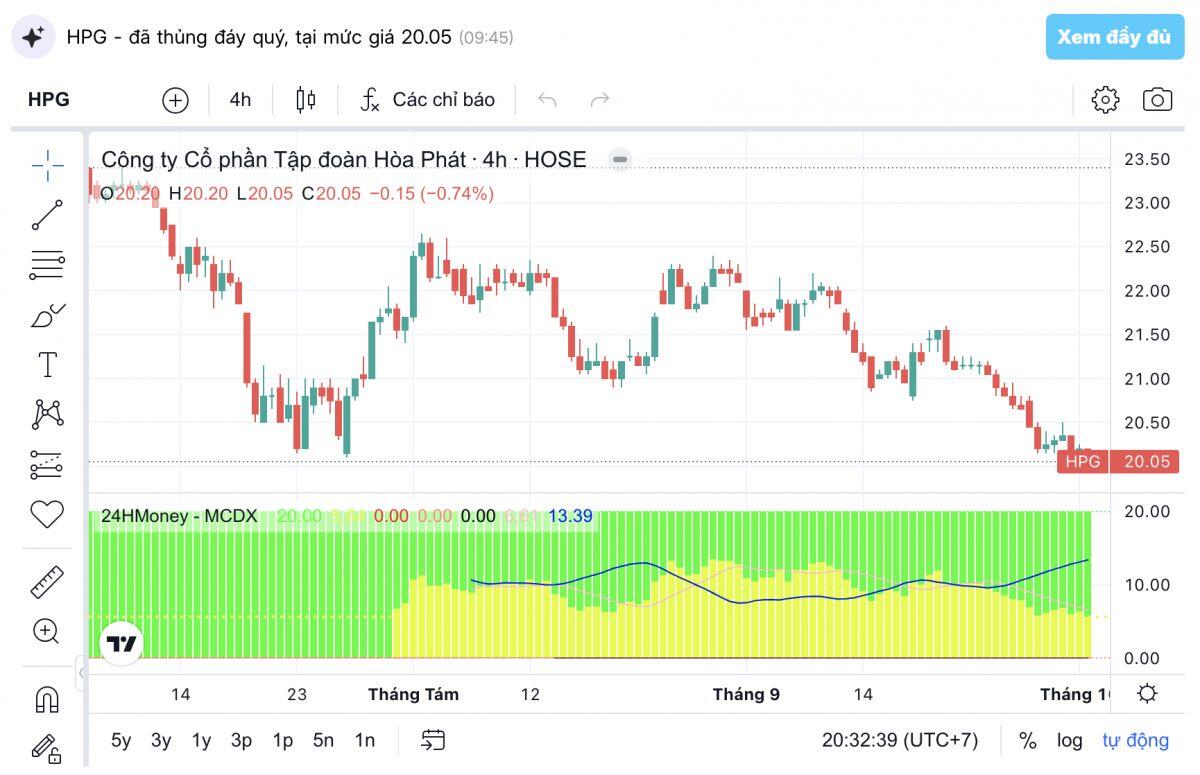
Task: Click Xem đầy đủ button
Action: (x=1115, y=37)
